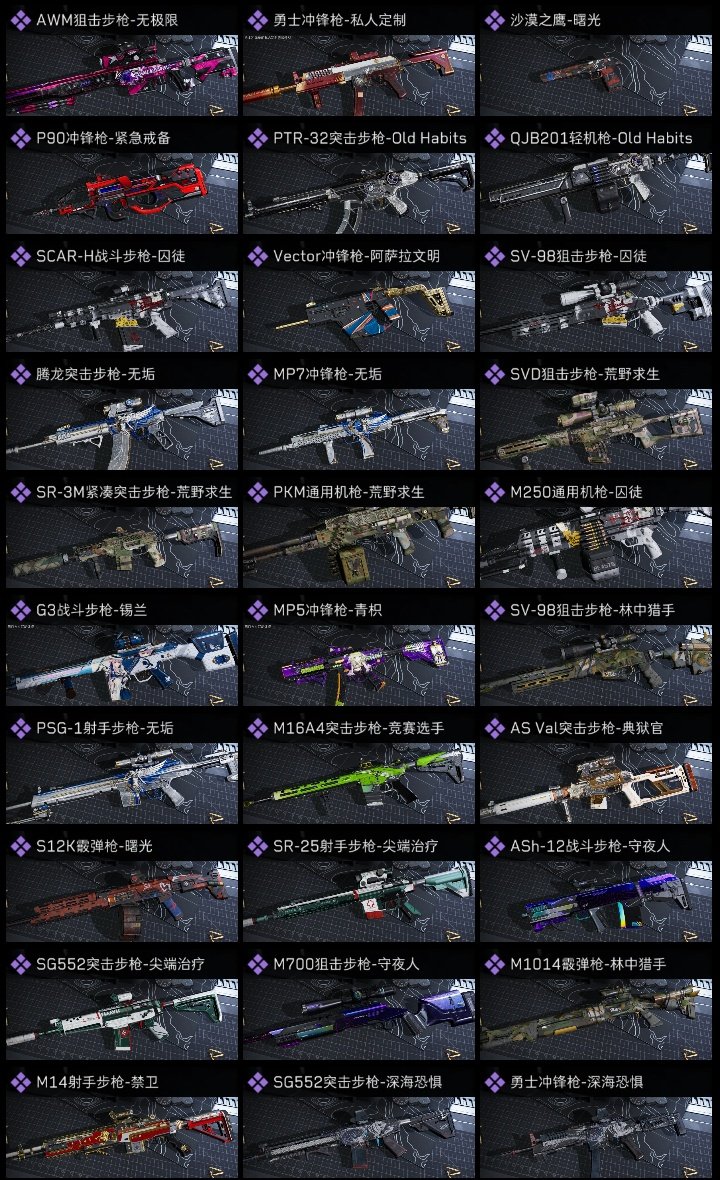Image resolution: width=720 pixels, height=1180 pixels.
Task: Click the rarity icon beside M14射手步枪-禁卫
Action: 20,1083
